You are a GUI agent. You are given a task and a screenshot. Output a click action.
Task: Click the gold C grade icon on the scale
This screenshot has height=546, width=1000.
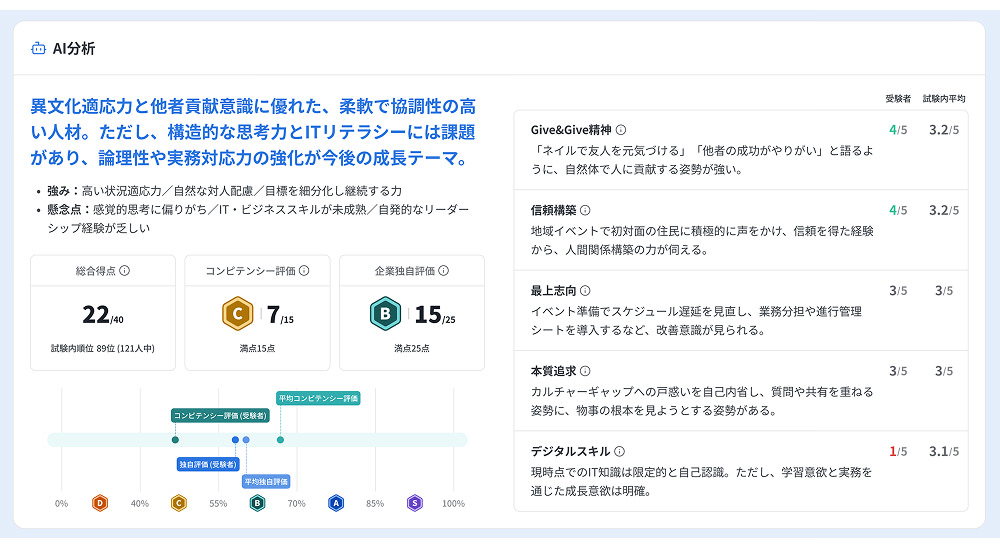click(179, 503)
